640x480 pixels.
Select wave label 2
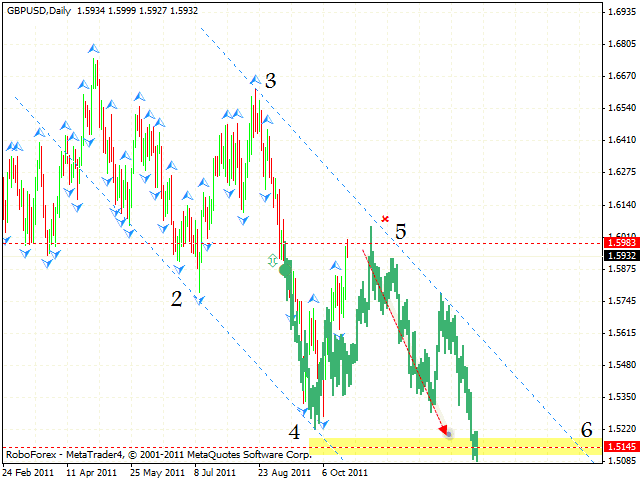(x=176, y=299)
